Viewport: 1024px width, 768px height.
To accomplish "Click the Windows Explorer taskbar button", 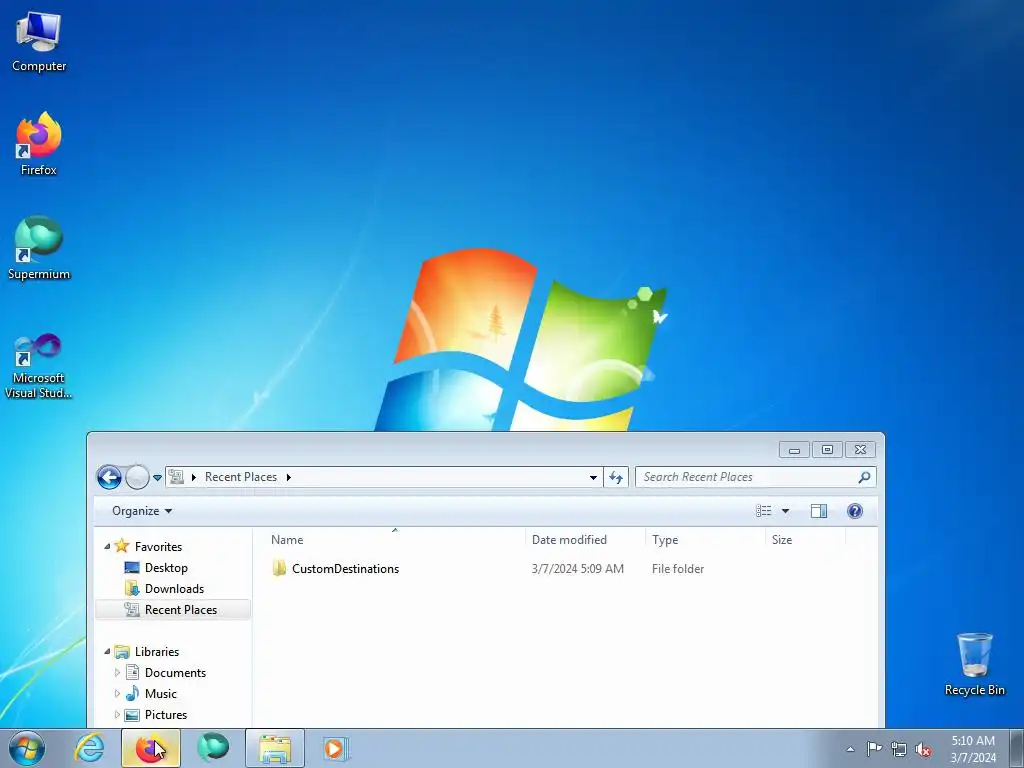I will (275, 748).
